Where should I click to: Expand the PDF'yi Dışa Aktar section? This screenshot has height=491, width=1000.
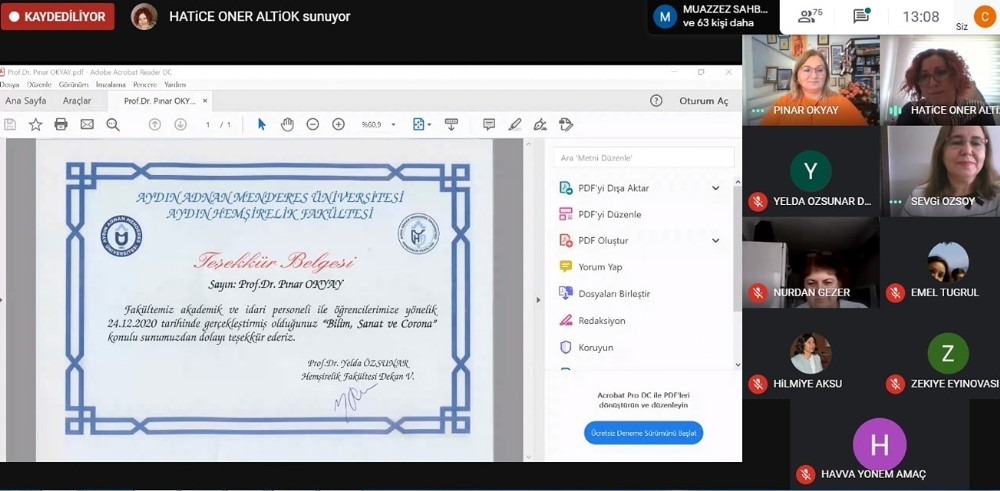(715, 188)
